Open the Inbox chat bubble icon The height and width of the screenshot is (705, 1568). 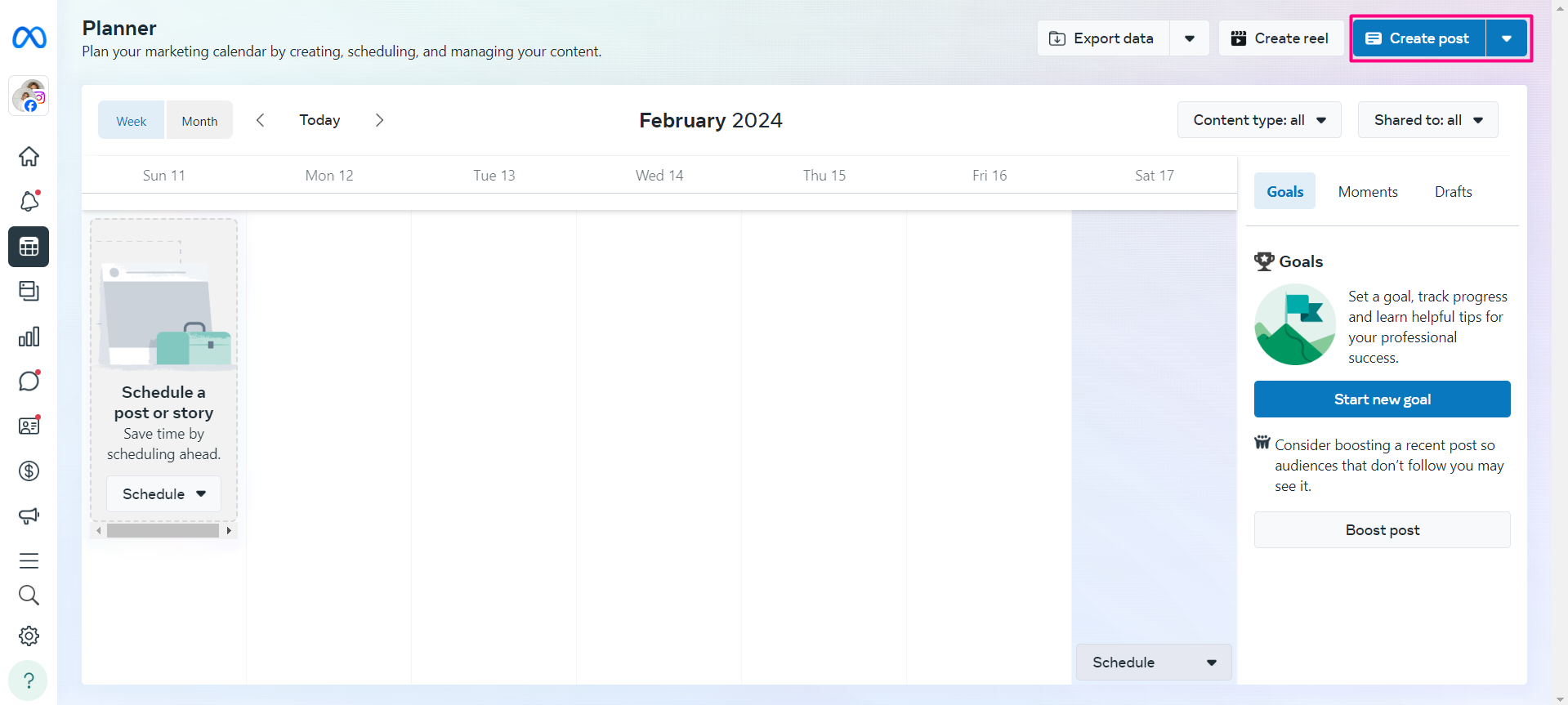coord(29,381)
